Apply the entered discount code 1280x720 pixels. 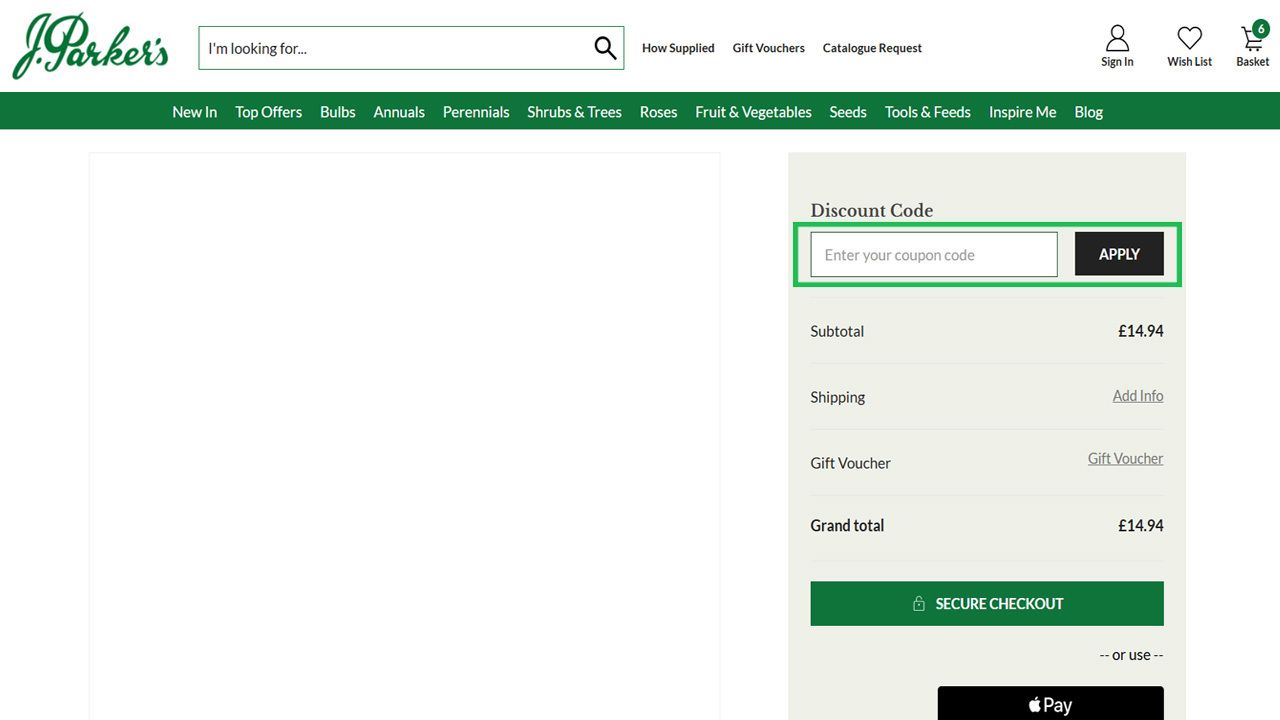tap(1119, 254)
